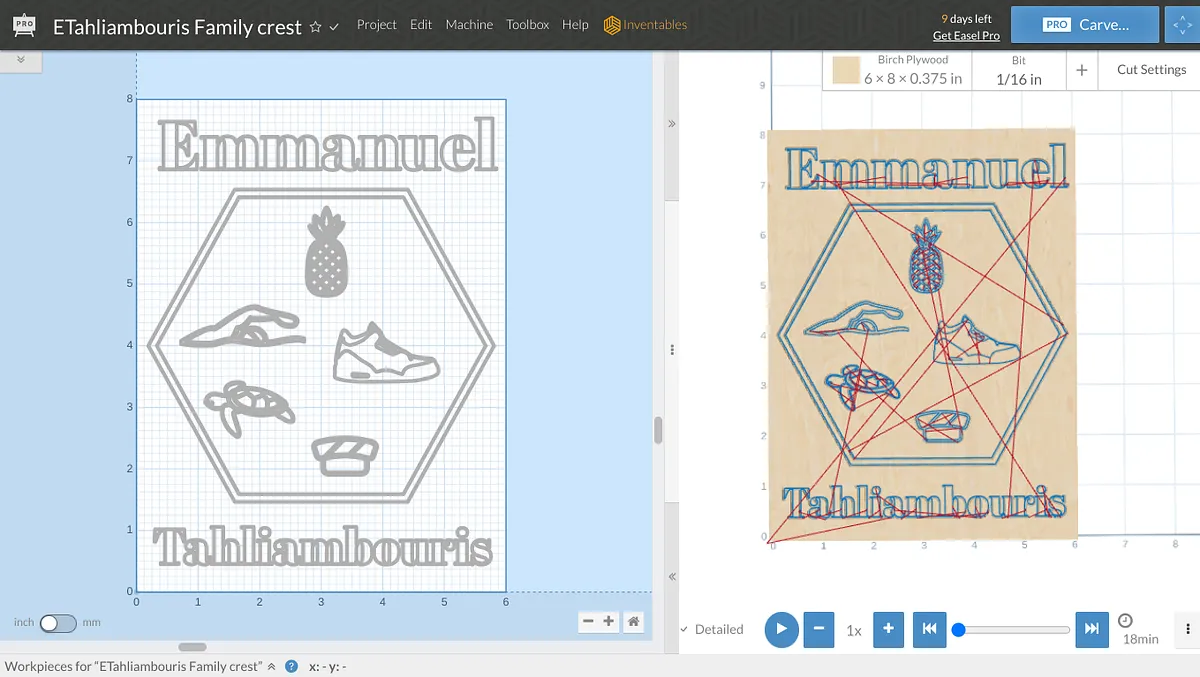The height and width of the screenshot is (677, 1200).
Task: Play the carve simulation
Action: [781, 629]
